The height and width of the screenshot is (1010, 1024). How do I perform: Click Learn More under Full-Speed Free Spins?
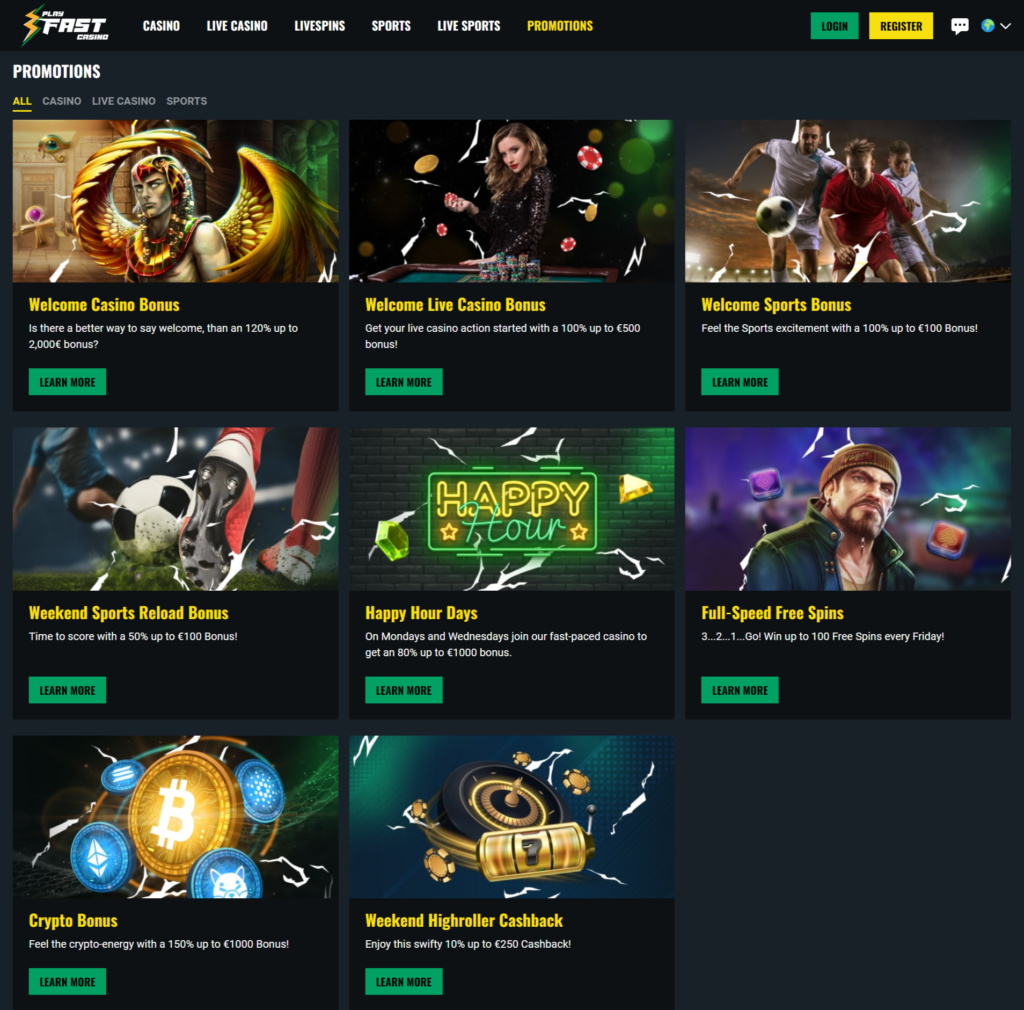739,690
